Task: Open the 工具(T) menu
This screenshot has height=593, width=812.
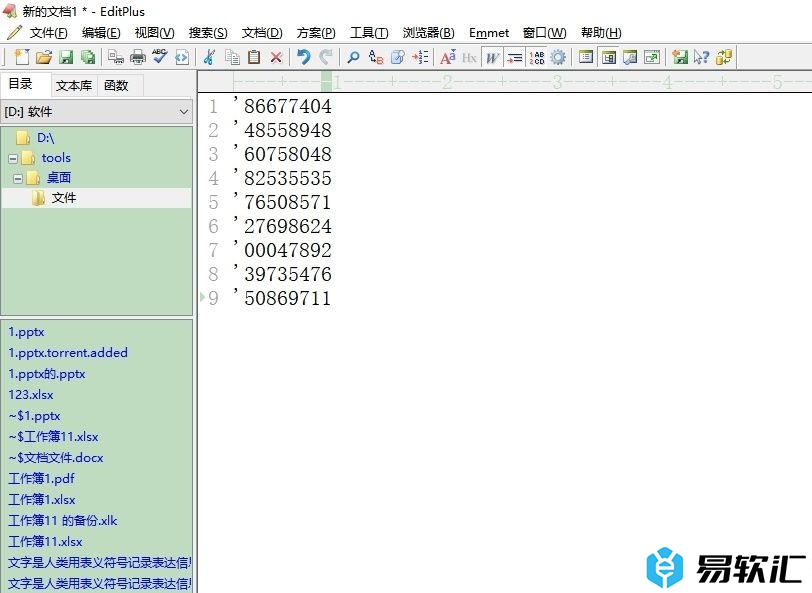Action: pos(369,33)
